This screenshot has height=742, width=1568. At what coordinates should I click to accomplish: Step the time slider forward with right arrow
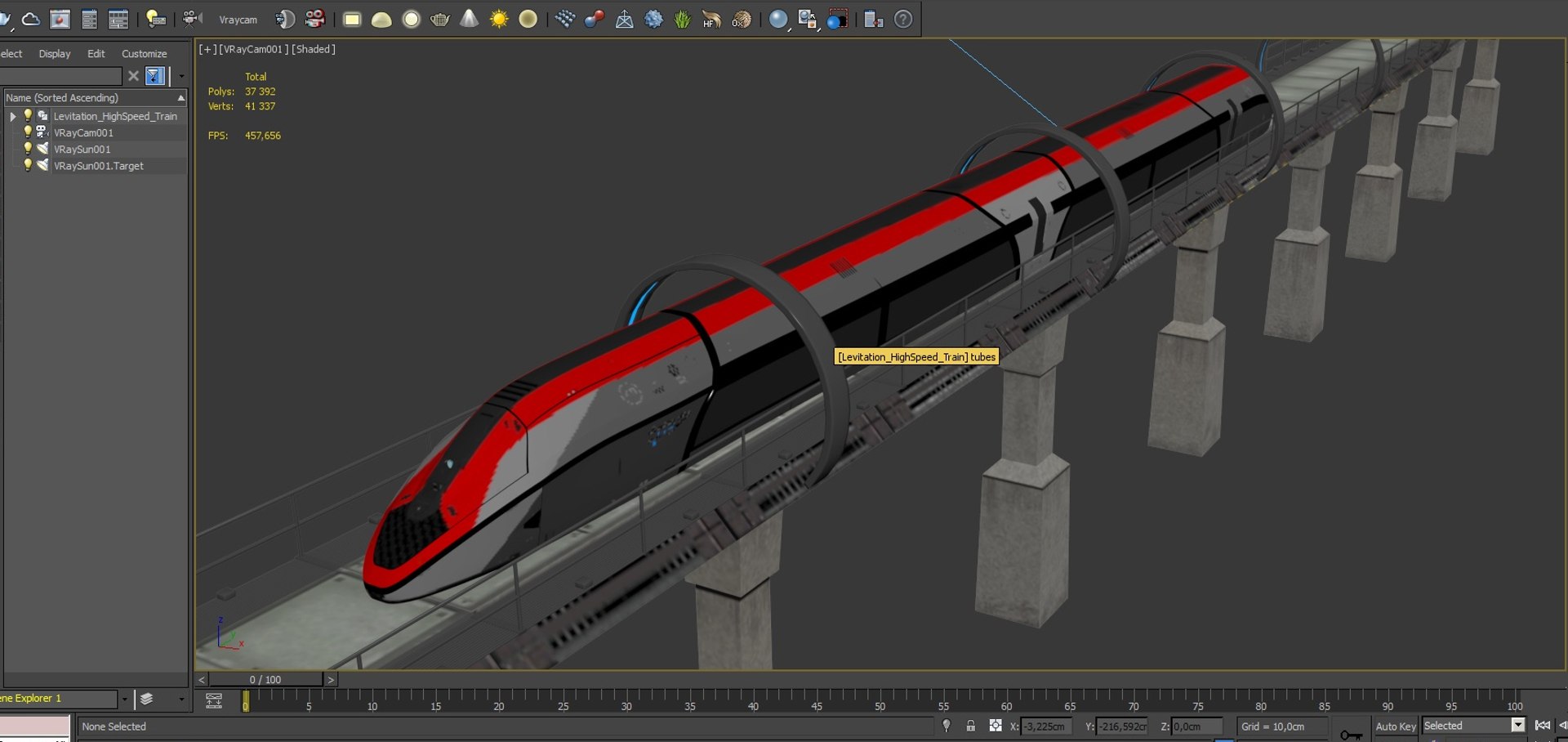(331, 679)
